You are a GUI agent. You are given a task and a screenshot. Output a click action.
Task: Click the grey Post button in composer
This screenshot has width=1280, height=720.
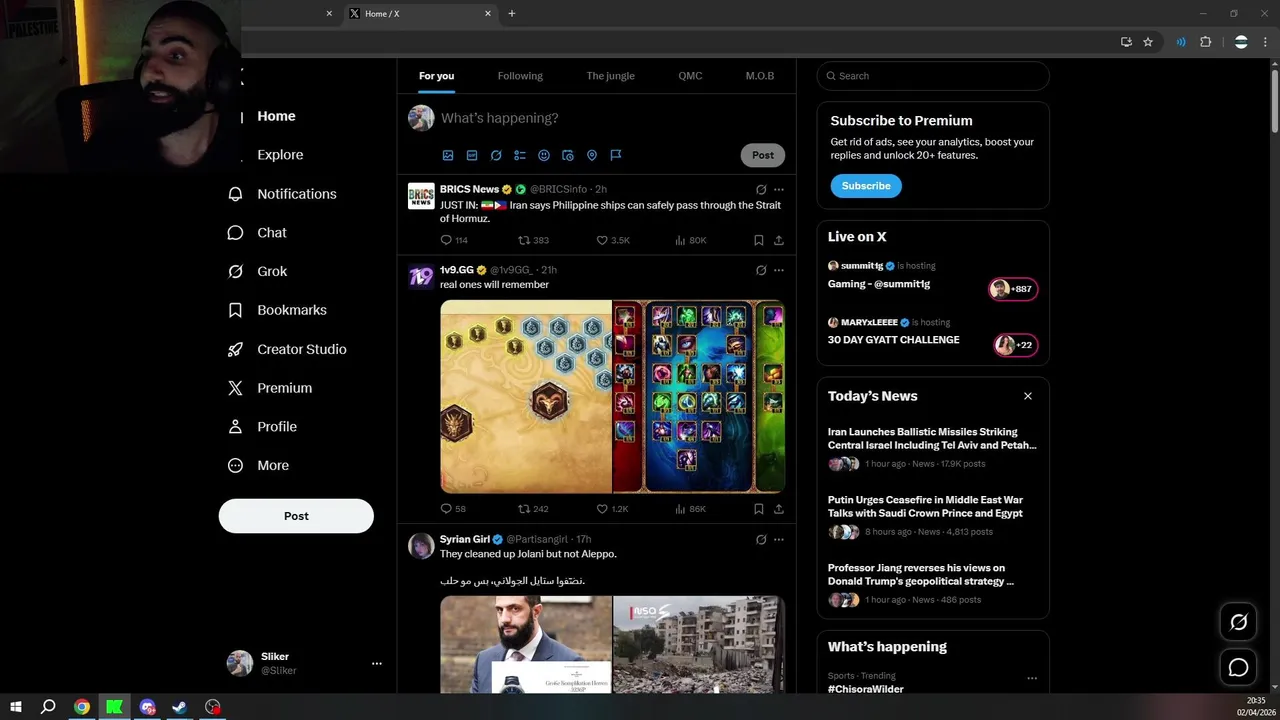(763, 155)
